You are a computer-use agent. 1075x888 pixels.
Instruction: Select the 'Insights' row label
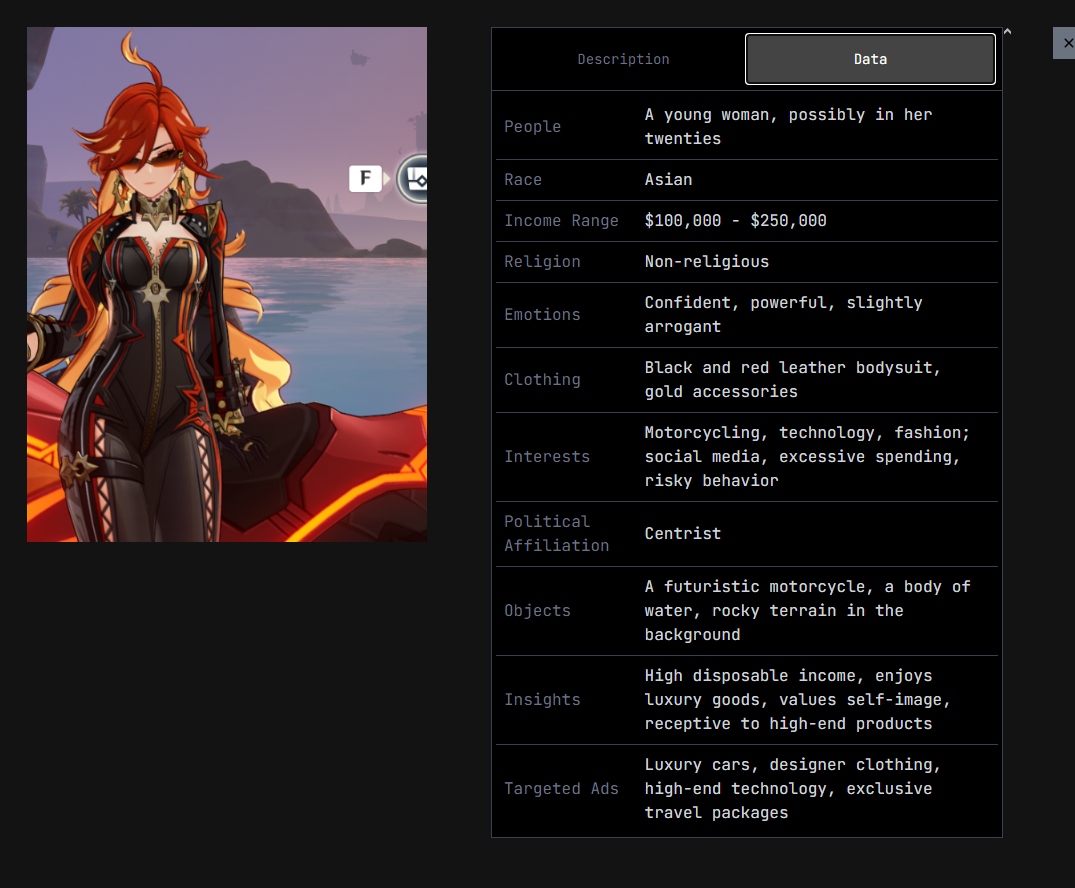[x=542, y=700]
